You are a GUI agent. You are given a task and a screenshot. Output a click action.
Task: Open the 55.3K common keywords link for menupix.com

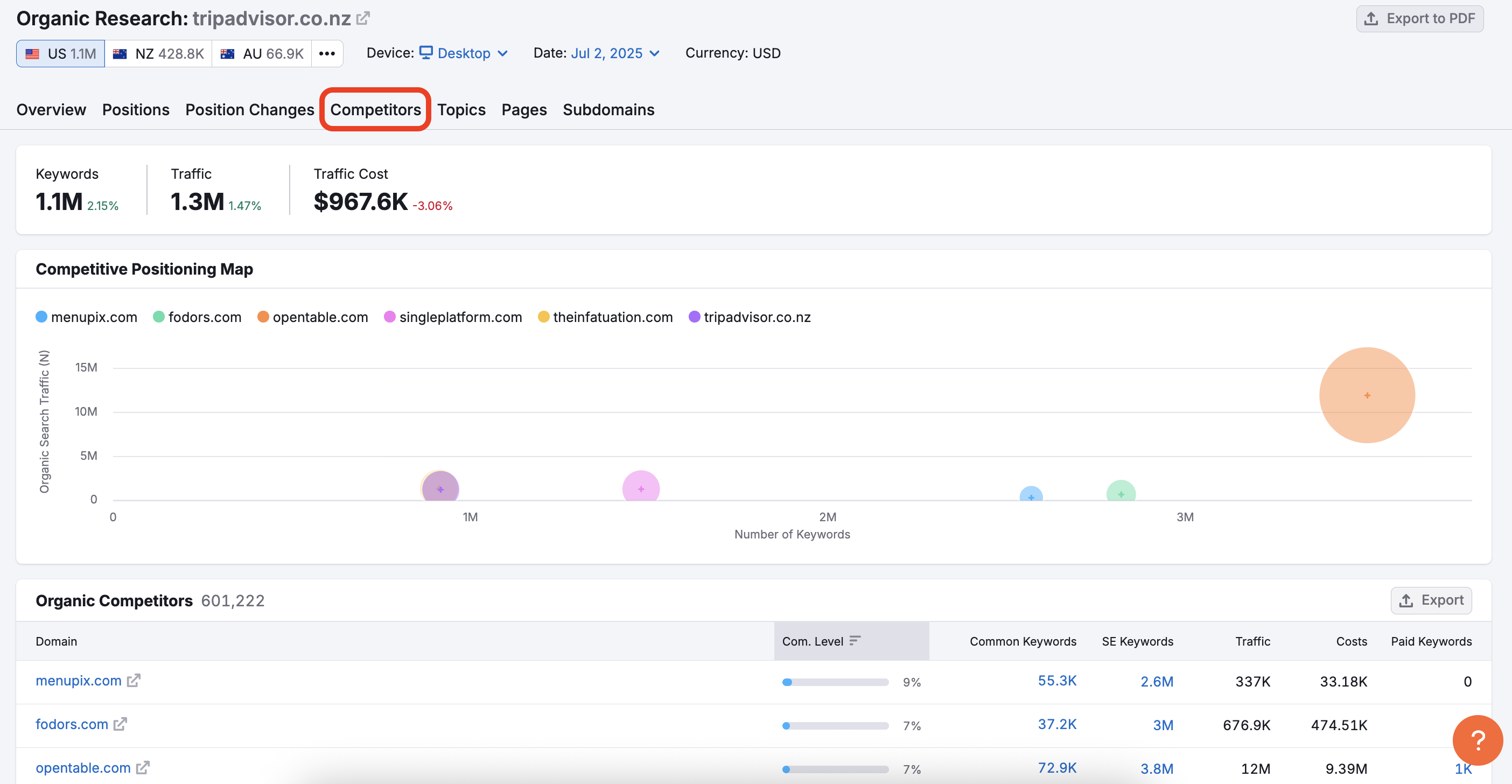point(1056,681)
